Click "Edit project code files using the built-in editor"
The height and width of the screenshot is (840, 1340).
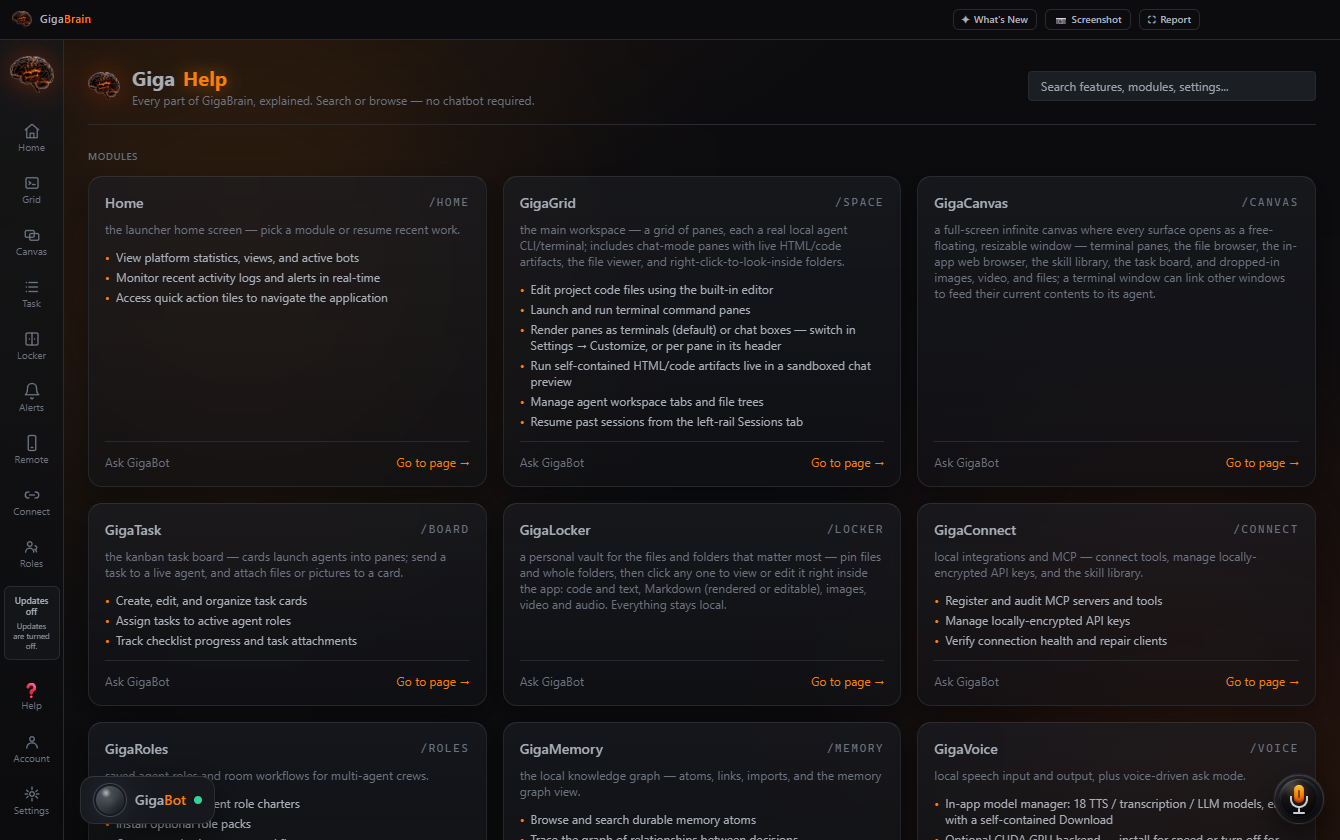pos(652,290)
